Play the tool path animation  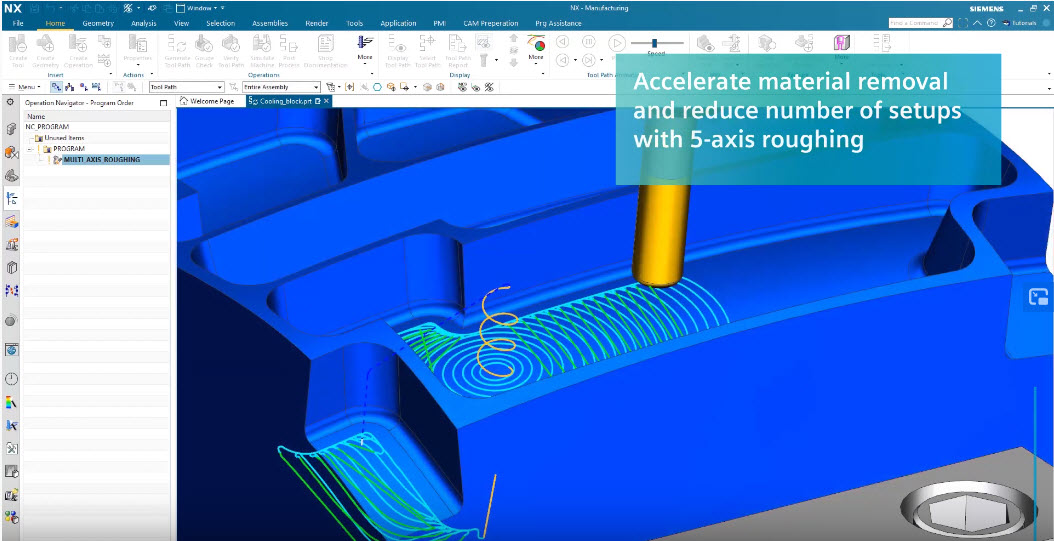point(616,42)
